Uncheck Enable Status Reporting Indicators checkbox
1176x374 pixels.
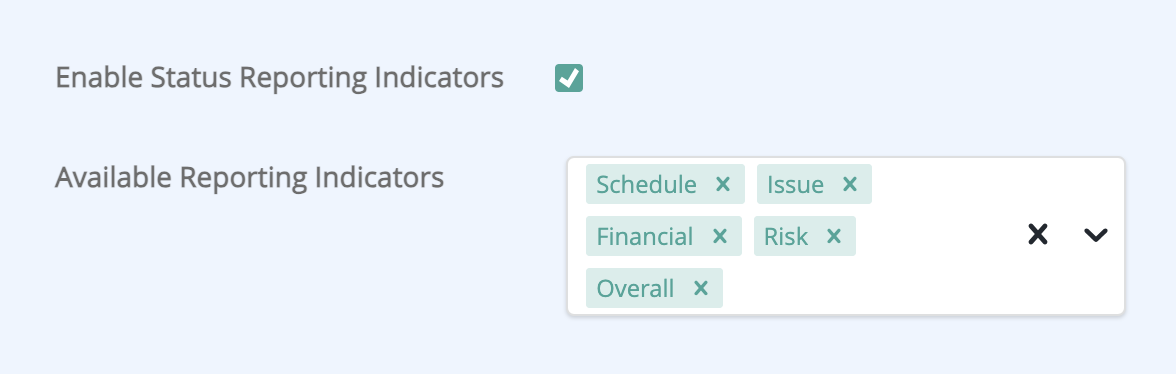pos(569,78)
